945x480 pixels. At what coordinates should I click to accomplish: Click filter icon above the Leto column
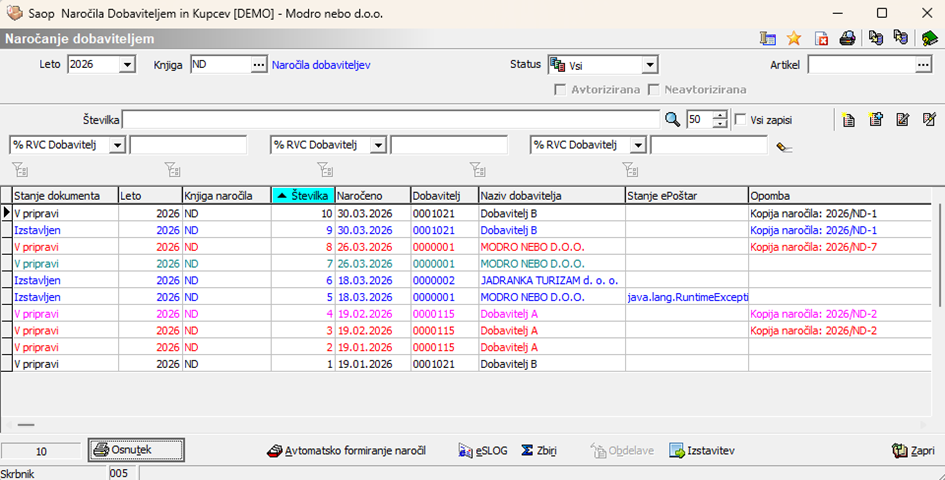[x=172, y=169]
